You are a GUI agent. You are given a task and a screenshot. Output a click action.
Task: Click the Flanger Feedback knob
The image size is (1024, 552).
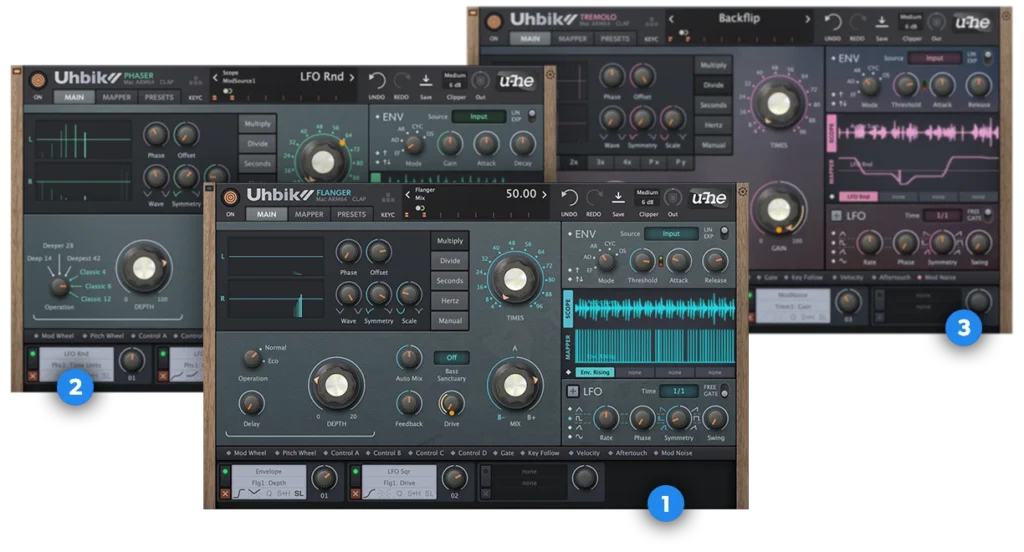click(409, 402)
